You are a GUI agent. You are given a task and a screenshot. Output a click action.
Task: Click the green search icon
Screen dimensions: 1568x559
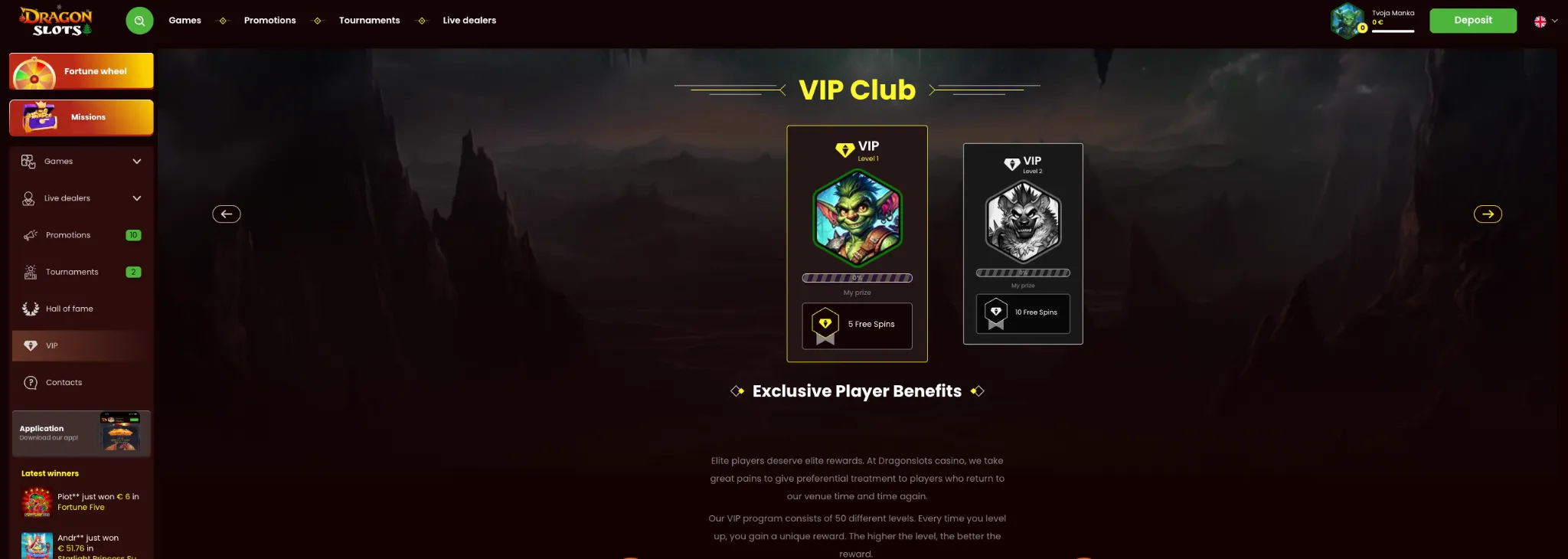pos(139,21)
